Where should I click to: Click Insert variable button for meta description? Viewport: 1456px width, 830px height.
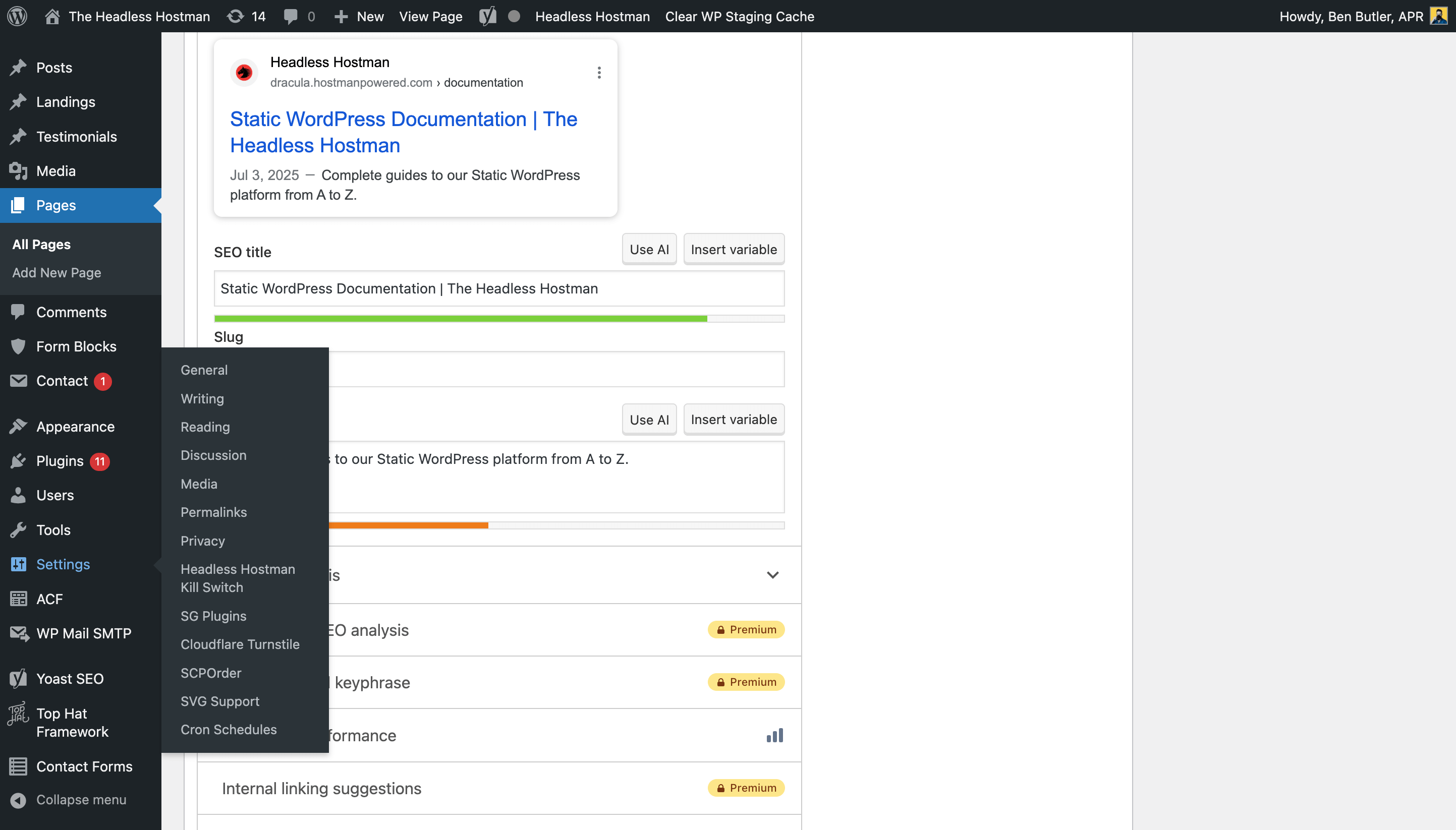[x=734, y=420]
